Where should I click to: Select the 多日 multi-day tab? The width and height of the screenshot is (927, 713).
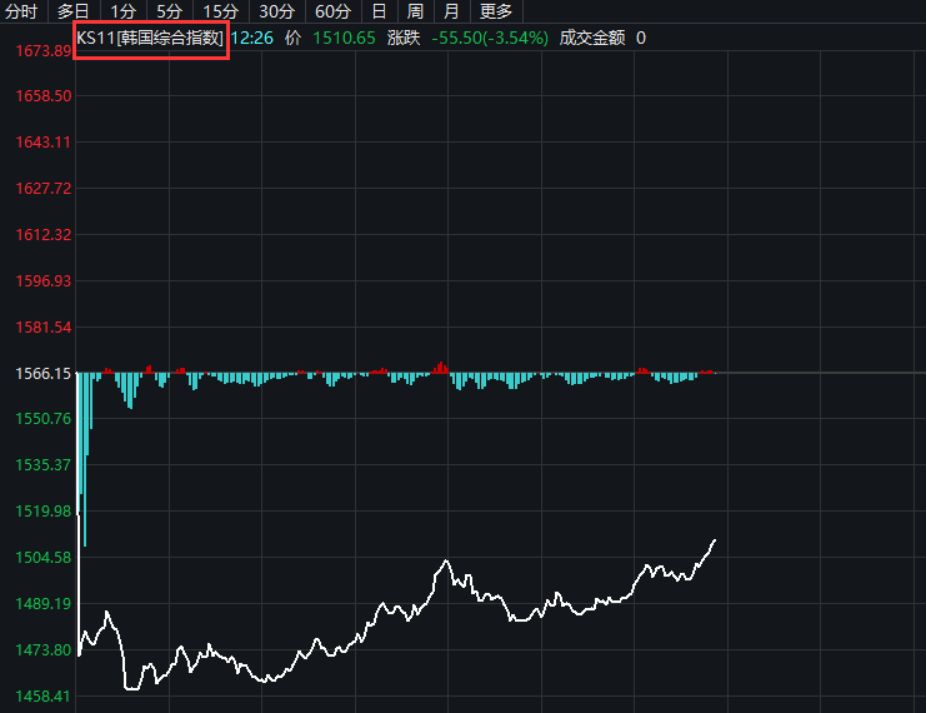pyautogui.click(x=73, y=12)
